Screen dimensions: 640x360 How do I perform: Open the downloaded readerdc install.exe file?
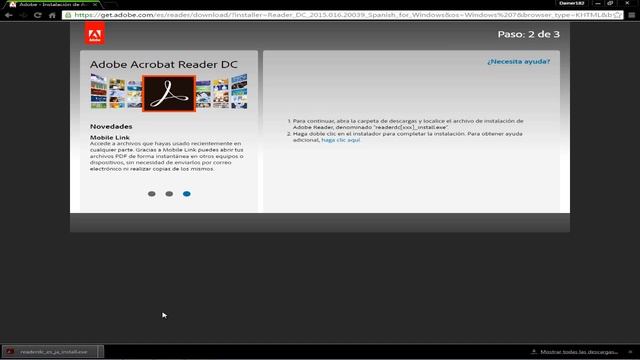tap(50, 351)
